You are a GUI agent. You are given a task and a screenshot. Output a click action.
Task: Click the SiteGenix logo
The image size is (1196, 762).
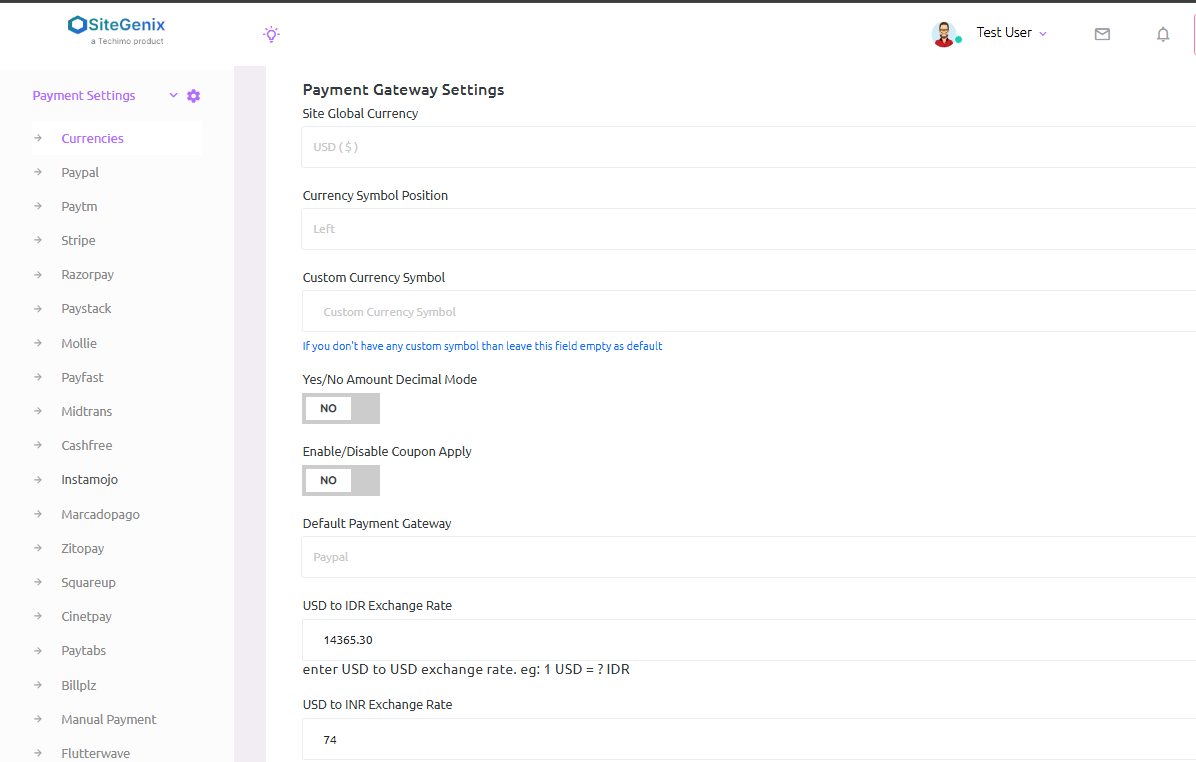click(117, 29)
